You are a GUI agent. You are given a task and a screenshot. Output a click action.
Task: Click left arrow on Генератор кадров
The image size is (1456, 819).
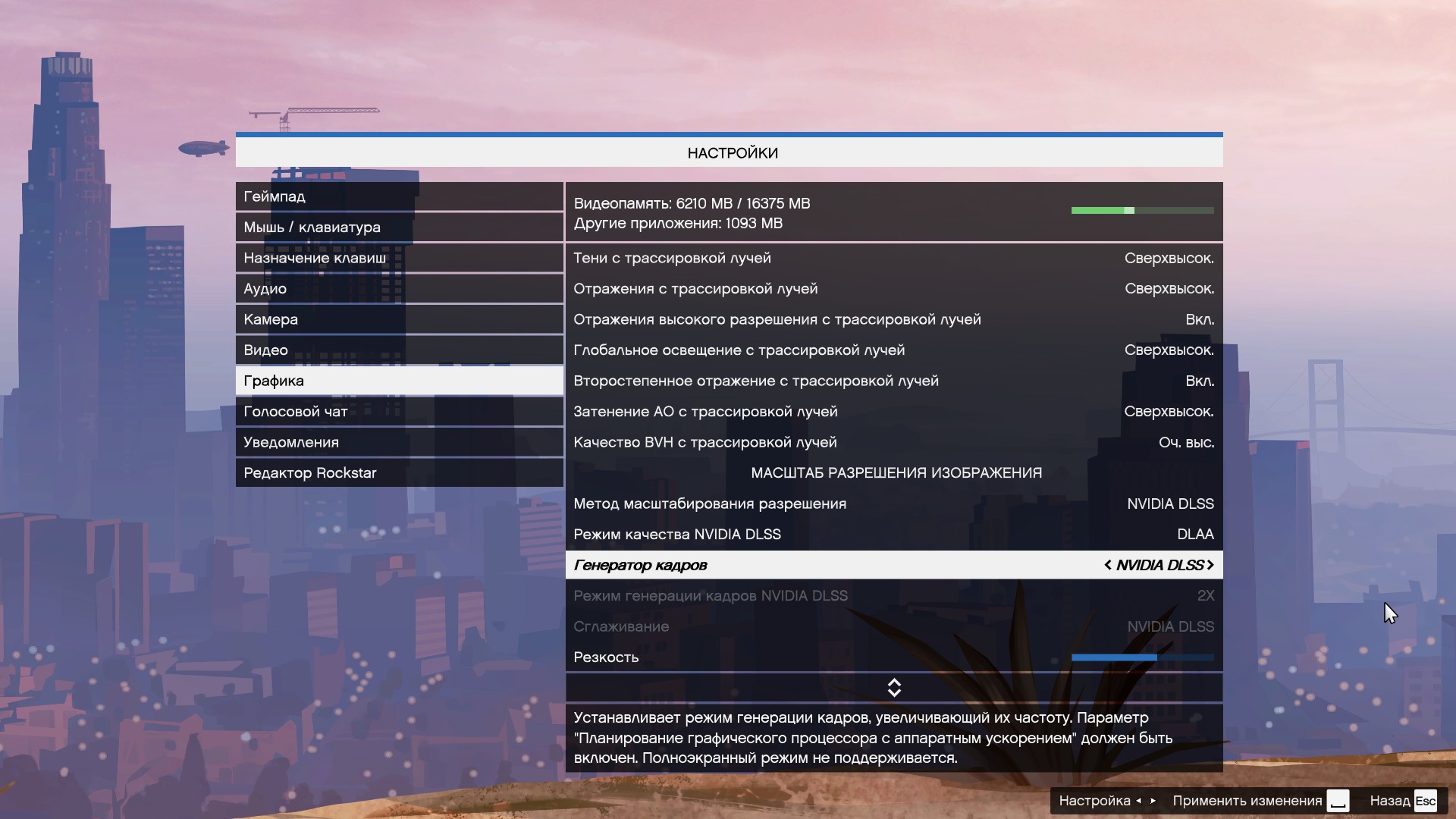[x=1108, y=565]
